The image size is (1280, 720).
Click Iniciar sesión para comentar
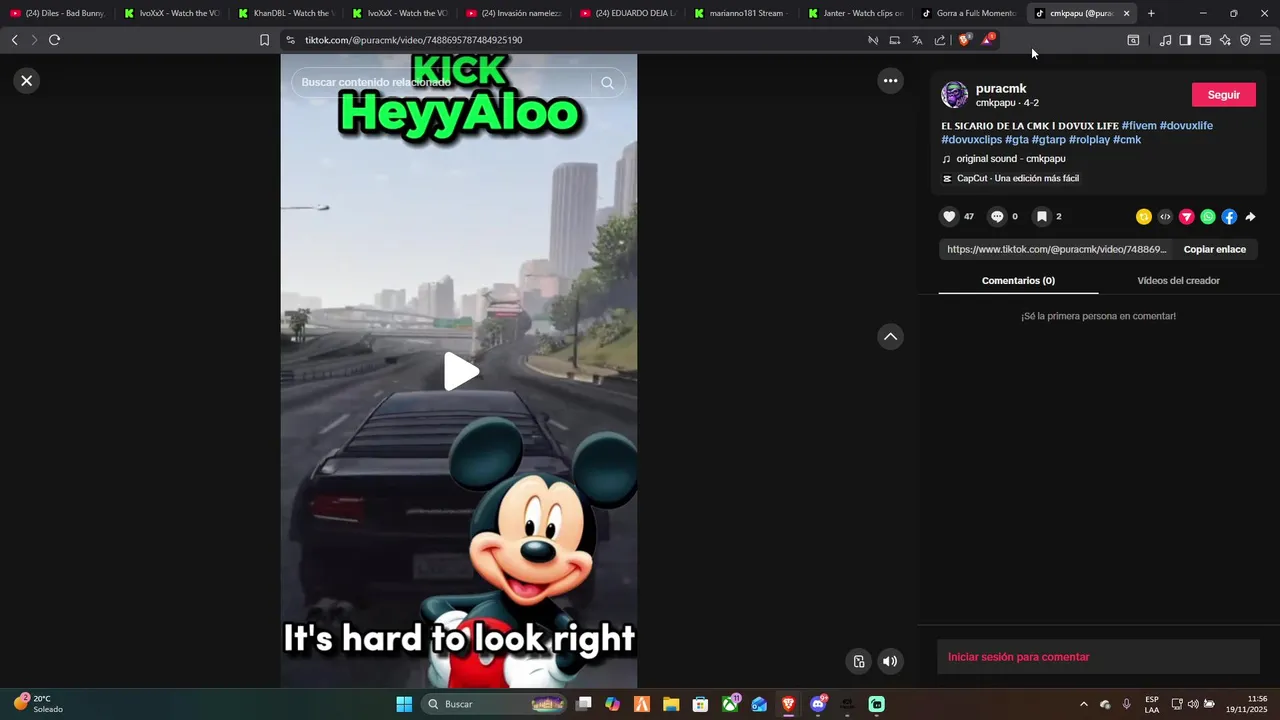tap(1019, 657)
